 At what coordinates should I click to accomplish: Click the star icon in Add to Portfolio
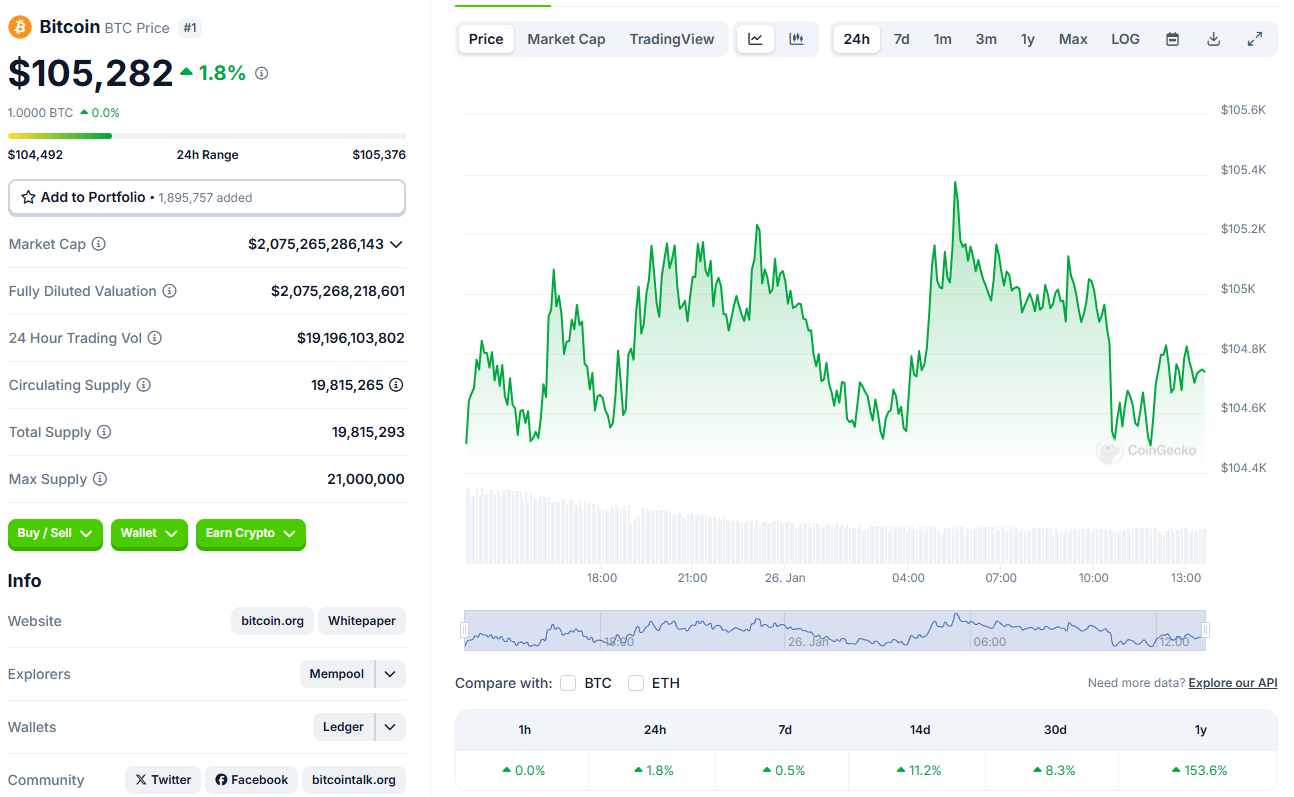coord(29,198)
